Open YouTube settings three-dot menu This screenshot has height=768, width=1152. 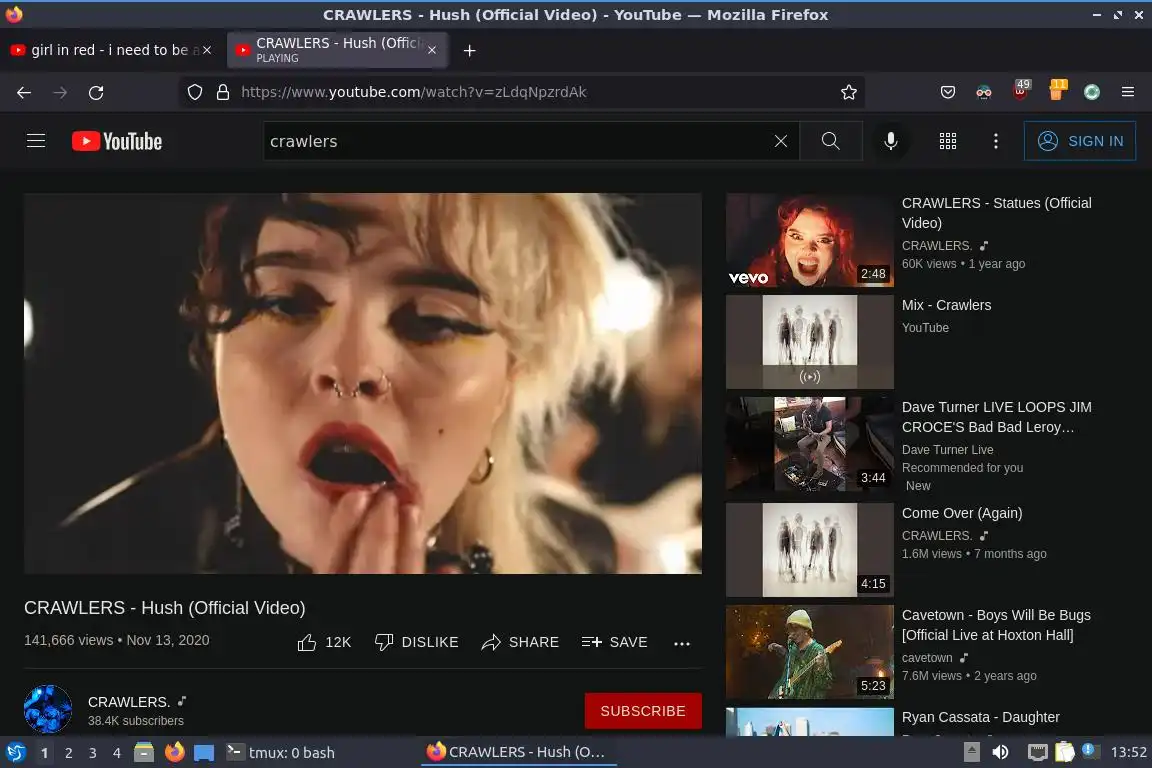996,141
